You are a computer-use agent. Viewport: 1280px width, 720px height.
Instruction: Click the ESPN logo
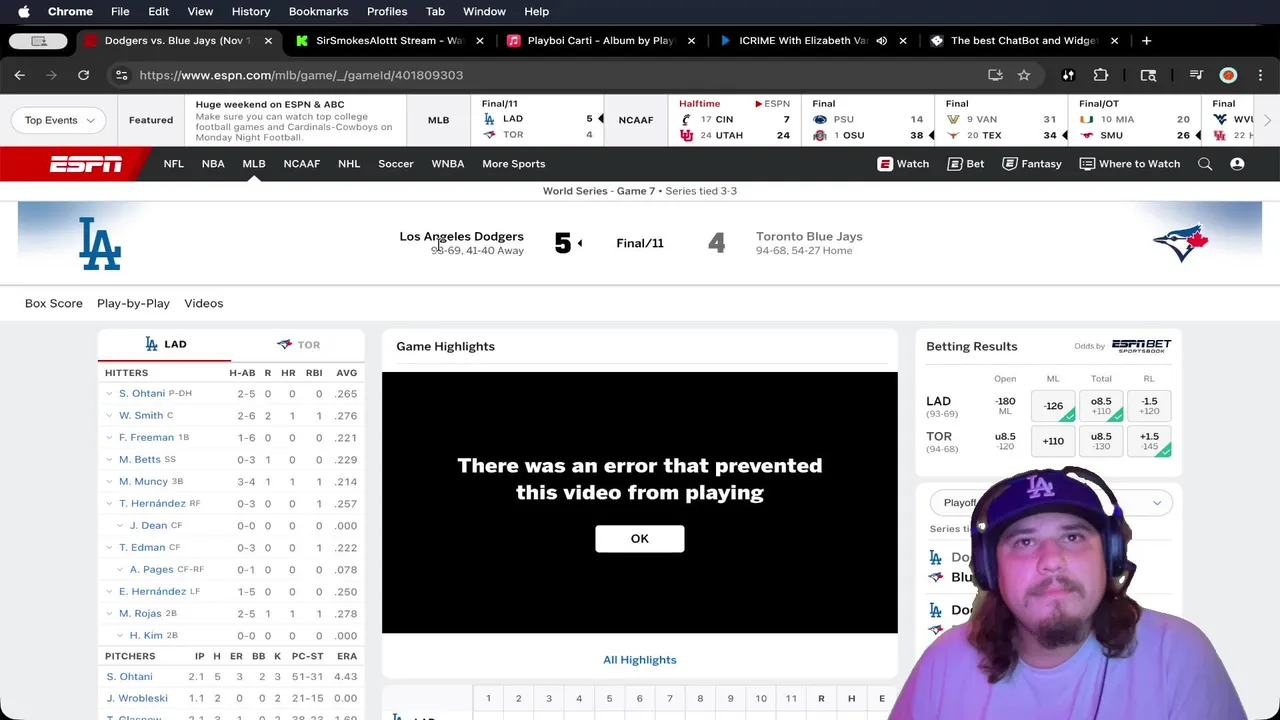click(86, 164)
